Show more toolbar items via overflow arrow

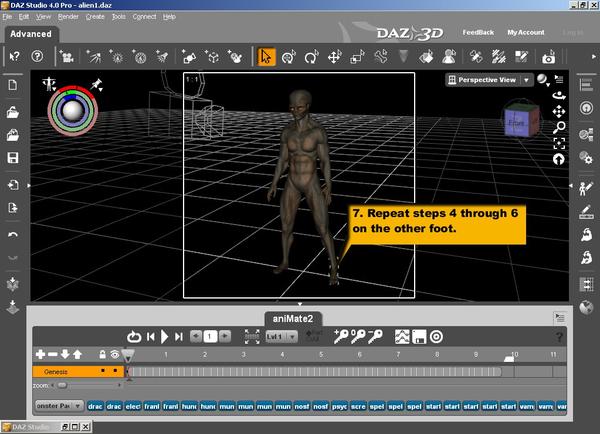point(593,57)
